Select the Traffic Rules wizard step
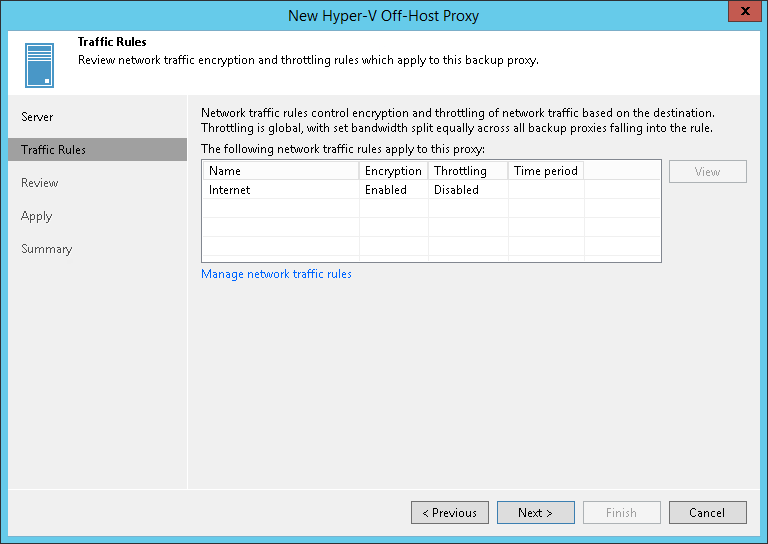Viewport: 768px width, 544px height. click(x=53, y=150)
